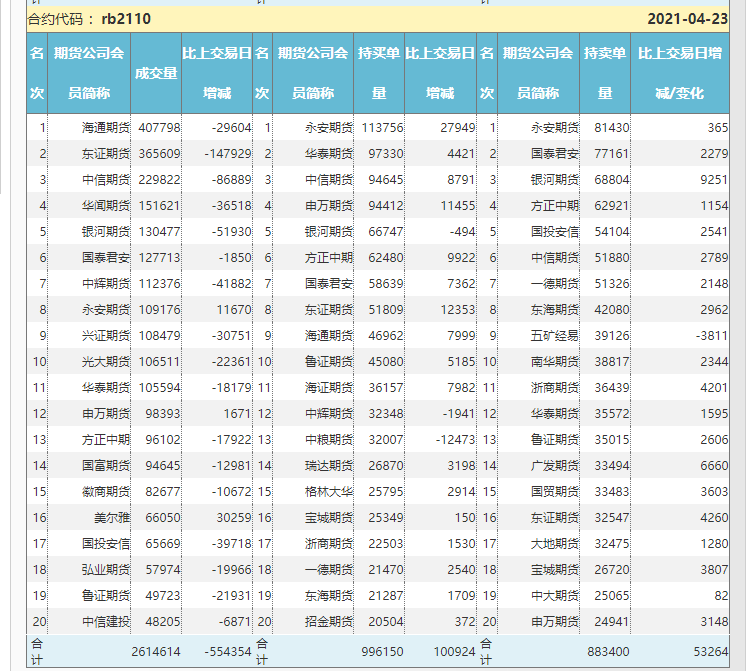Viewport: 748px width, 671px height.
Task: Click short position value 54104
Action: [612, 232]
